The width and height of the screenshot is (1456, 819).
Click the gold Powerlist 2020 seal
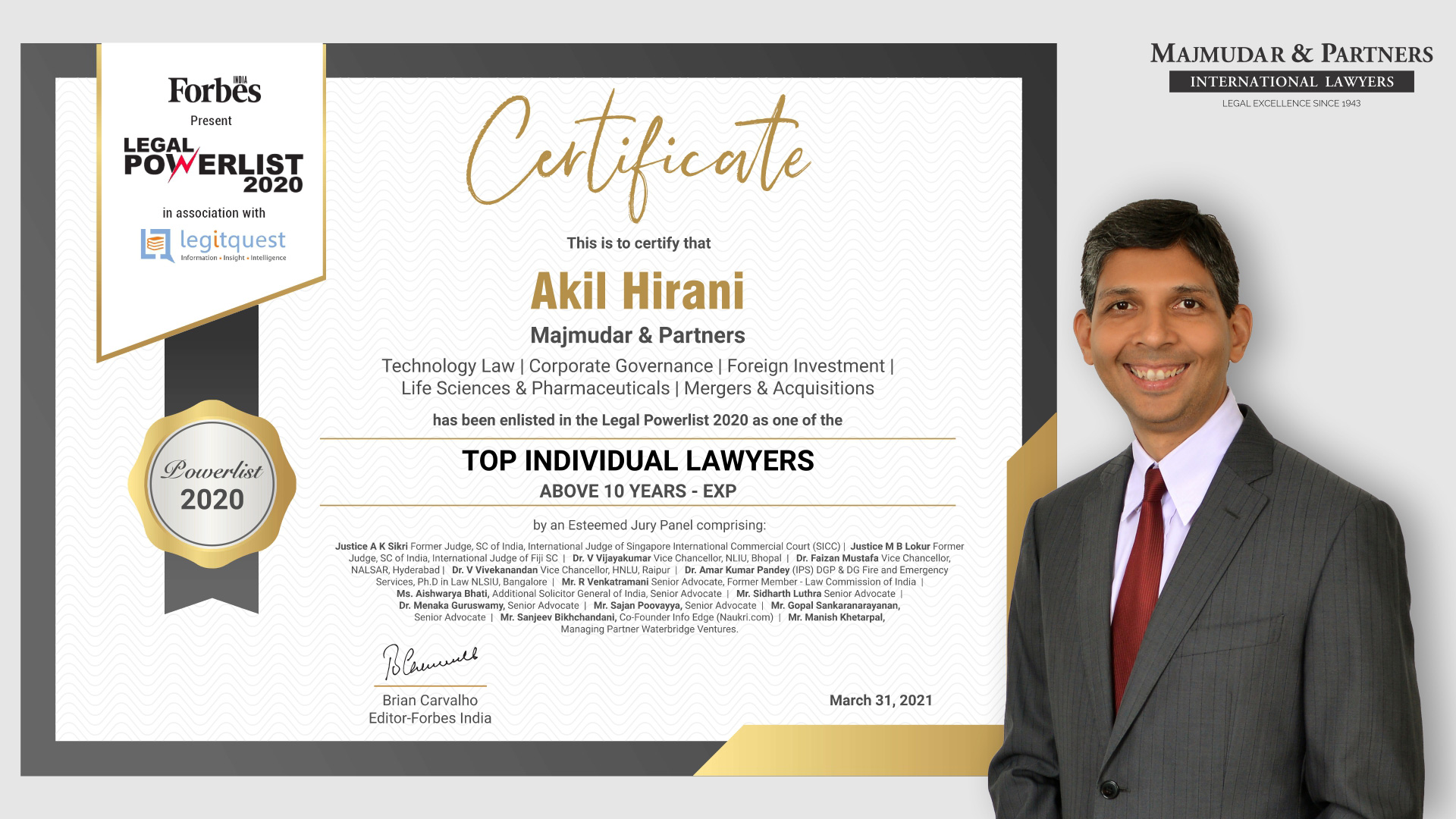212,484
